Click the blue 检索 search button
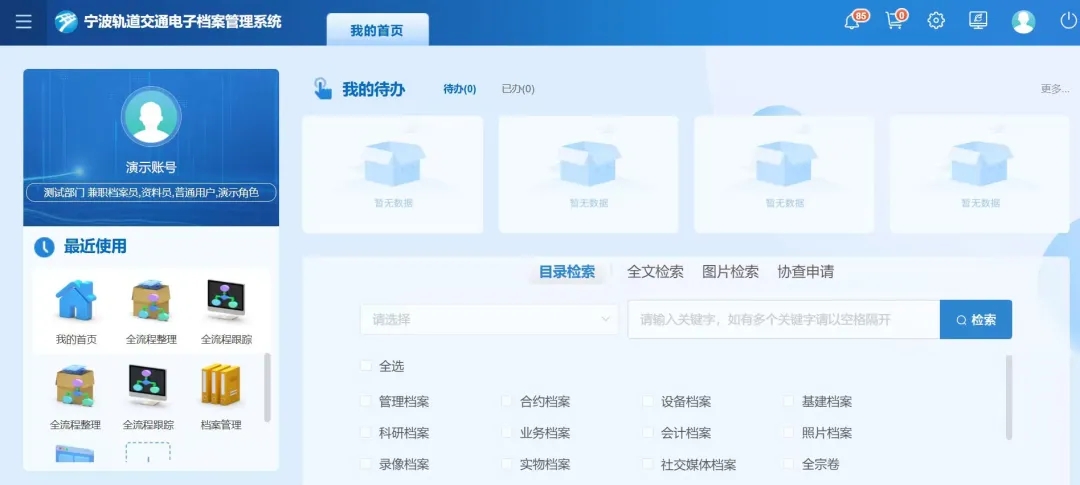 (x=975, y=320)
